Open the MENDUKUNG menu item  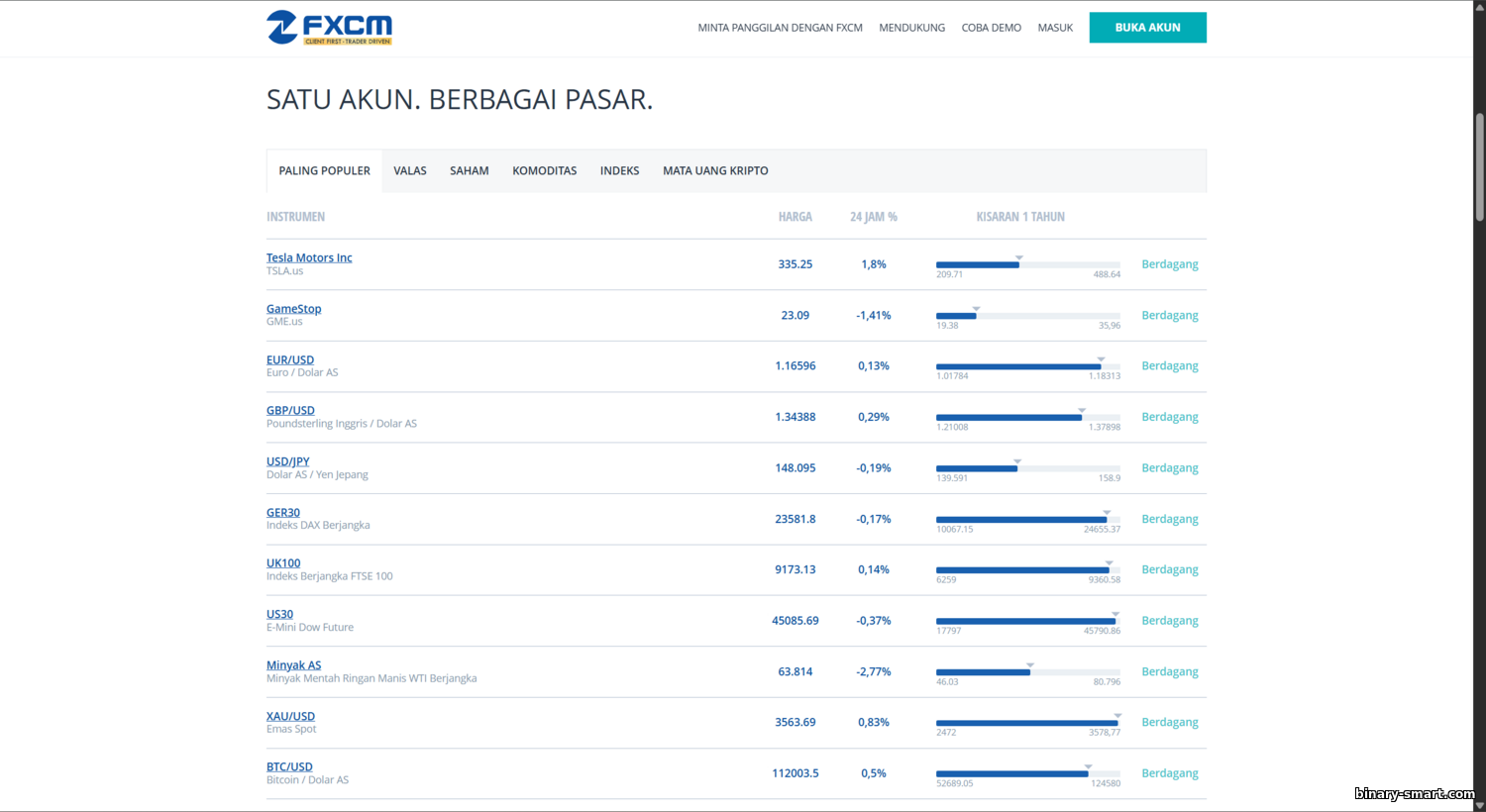pos(911,28)
